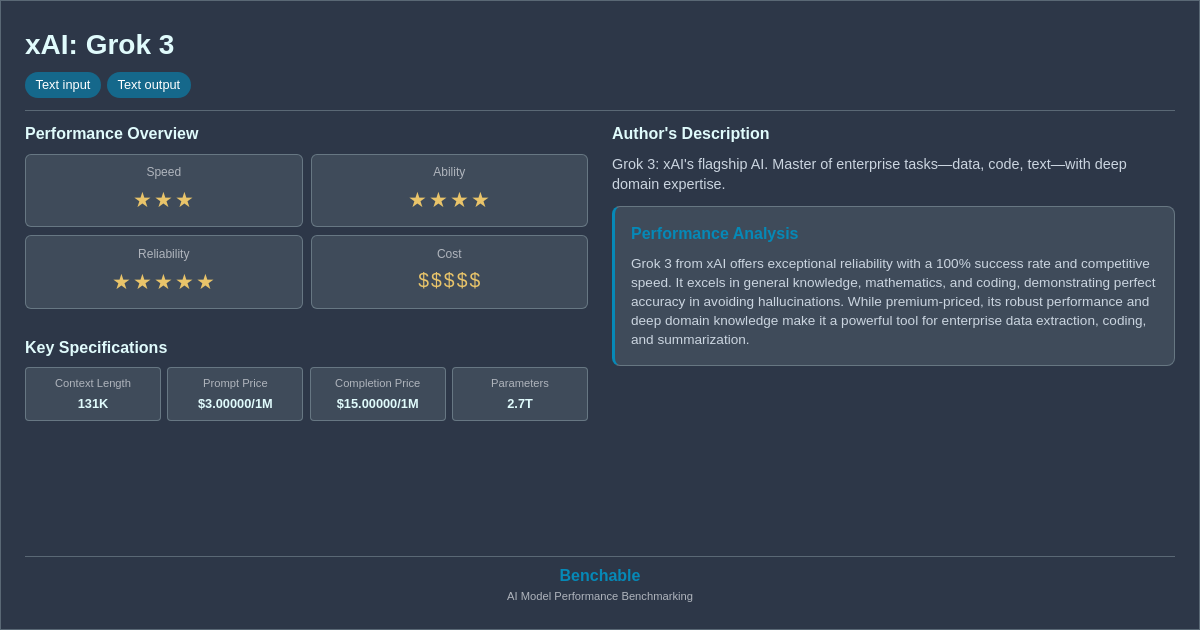Select the third Speed star
The height and width of the screenshot is (630, 1200).
coord(185,200)
